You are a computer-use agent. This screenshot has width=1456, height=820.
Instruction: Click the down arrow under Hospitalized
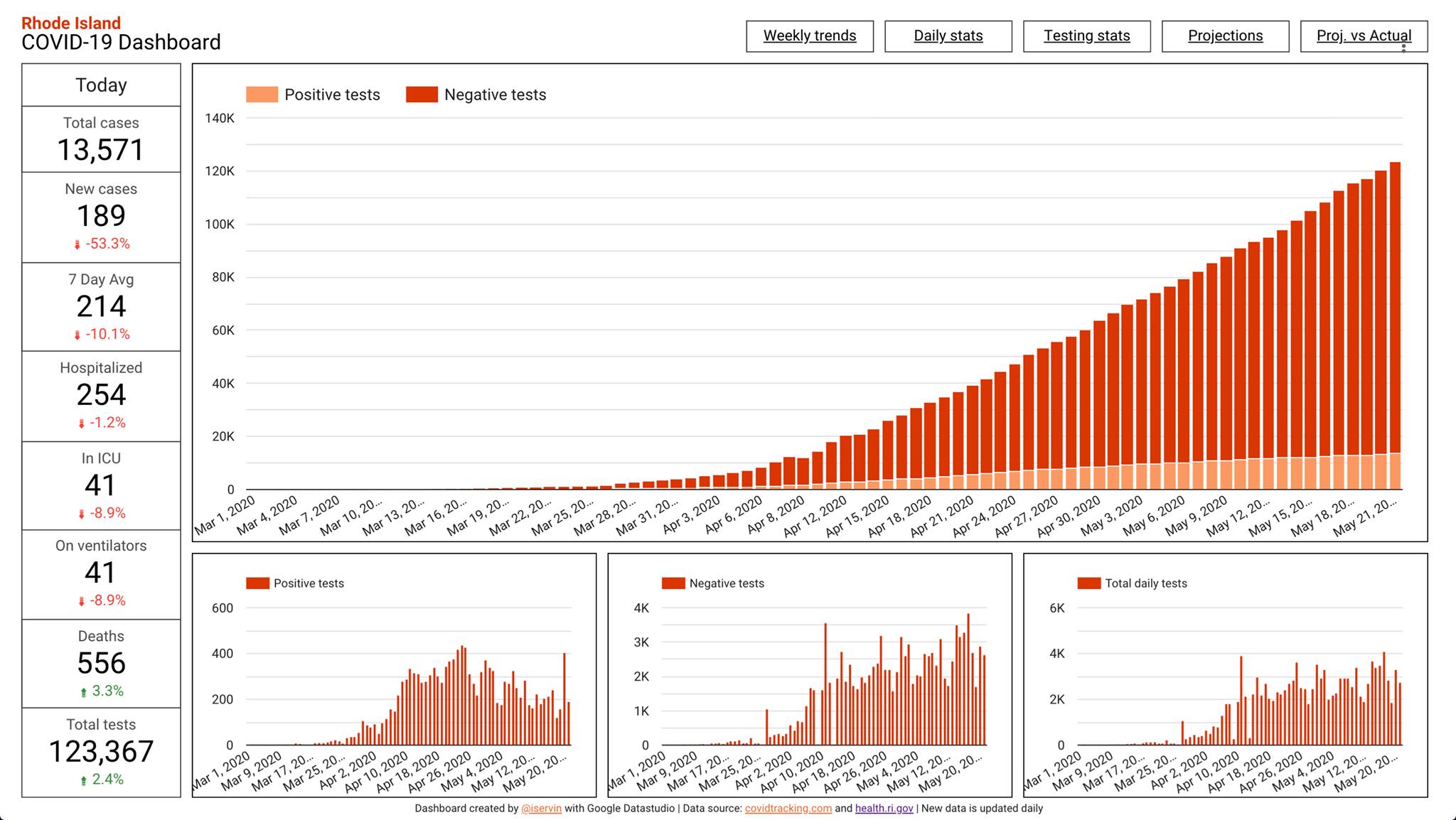point(81,424)
